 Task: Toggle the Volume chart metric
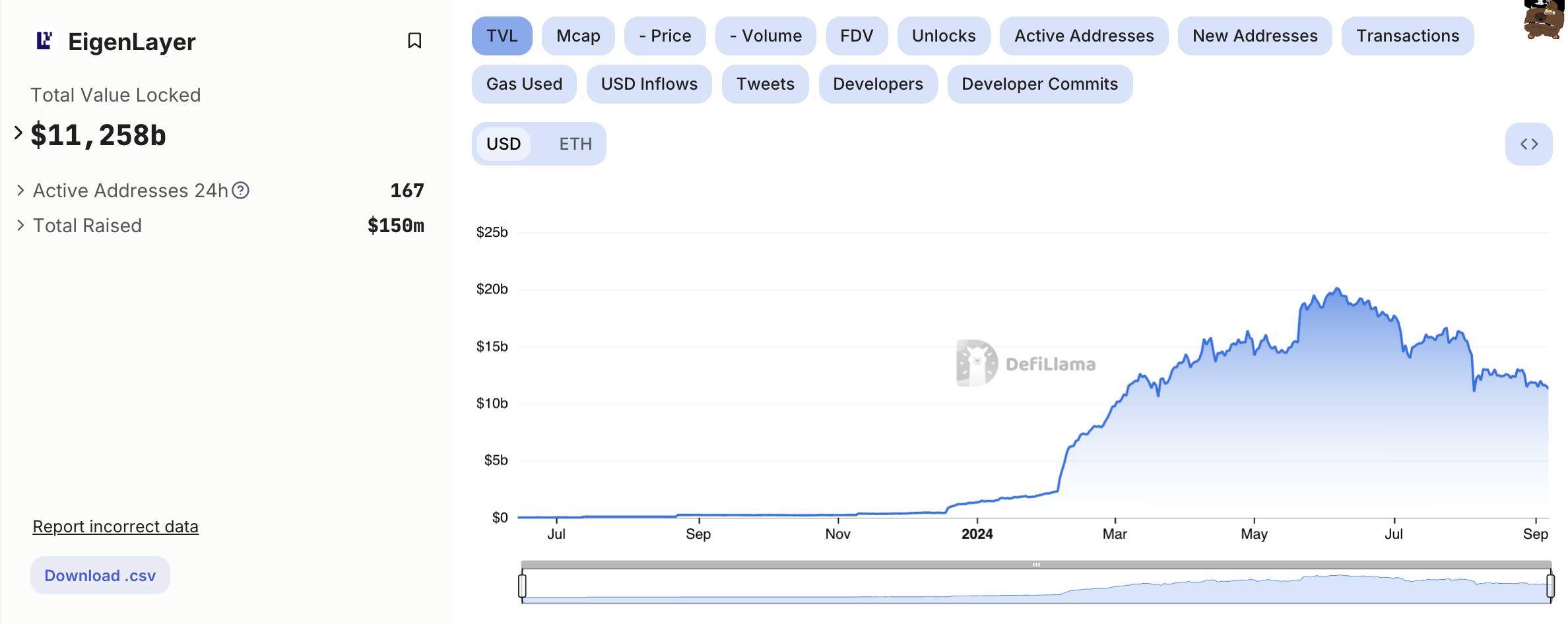click(x=766, y=36)
